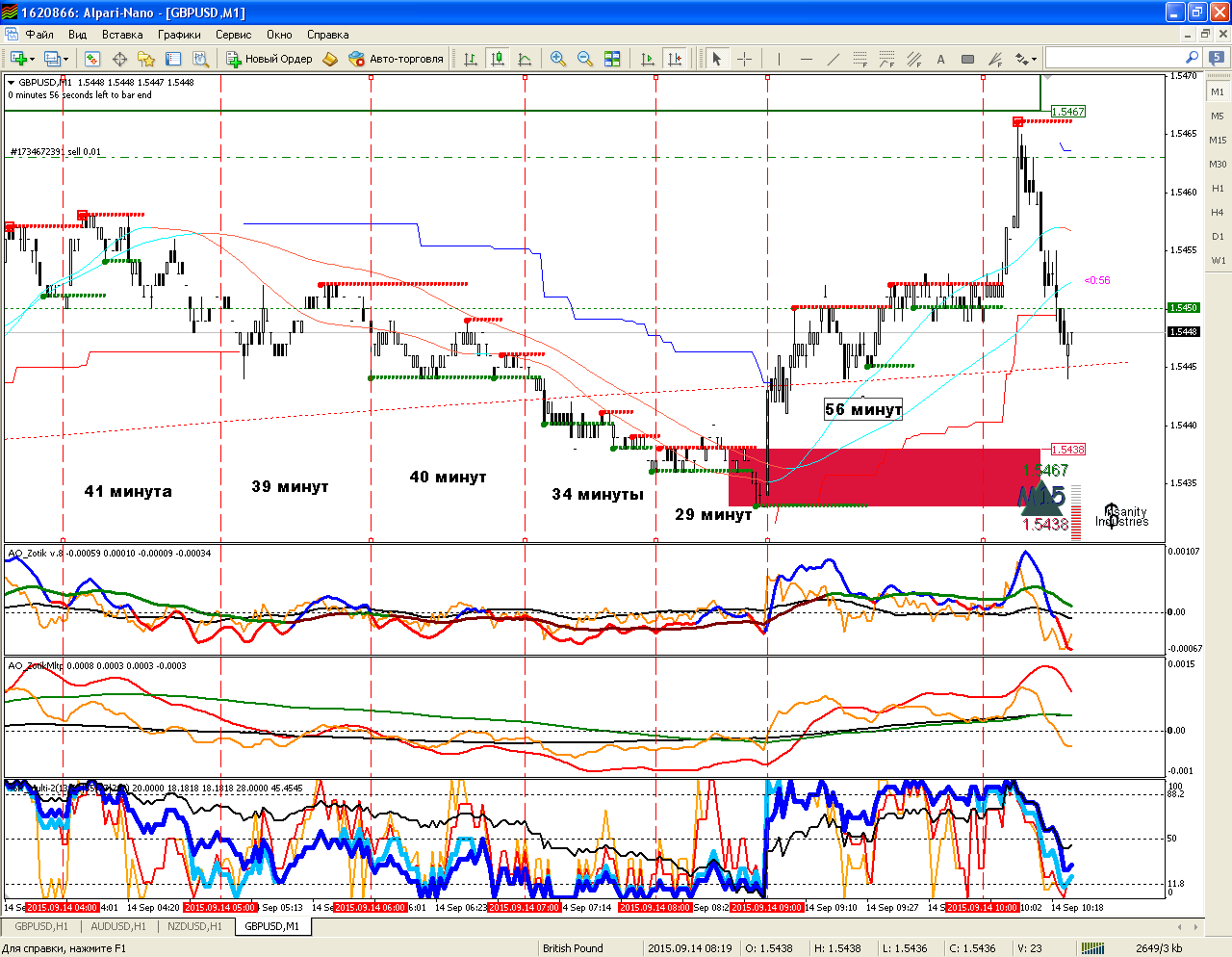Click the '56 минут' text label

863,409
